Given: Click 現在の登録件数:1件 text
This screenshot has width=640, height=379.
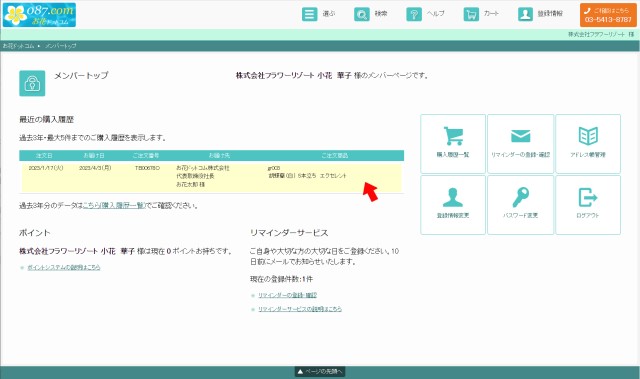Looking at the screenshot, I should [282, 279].
